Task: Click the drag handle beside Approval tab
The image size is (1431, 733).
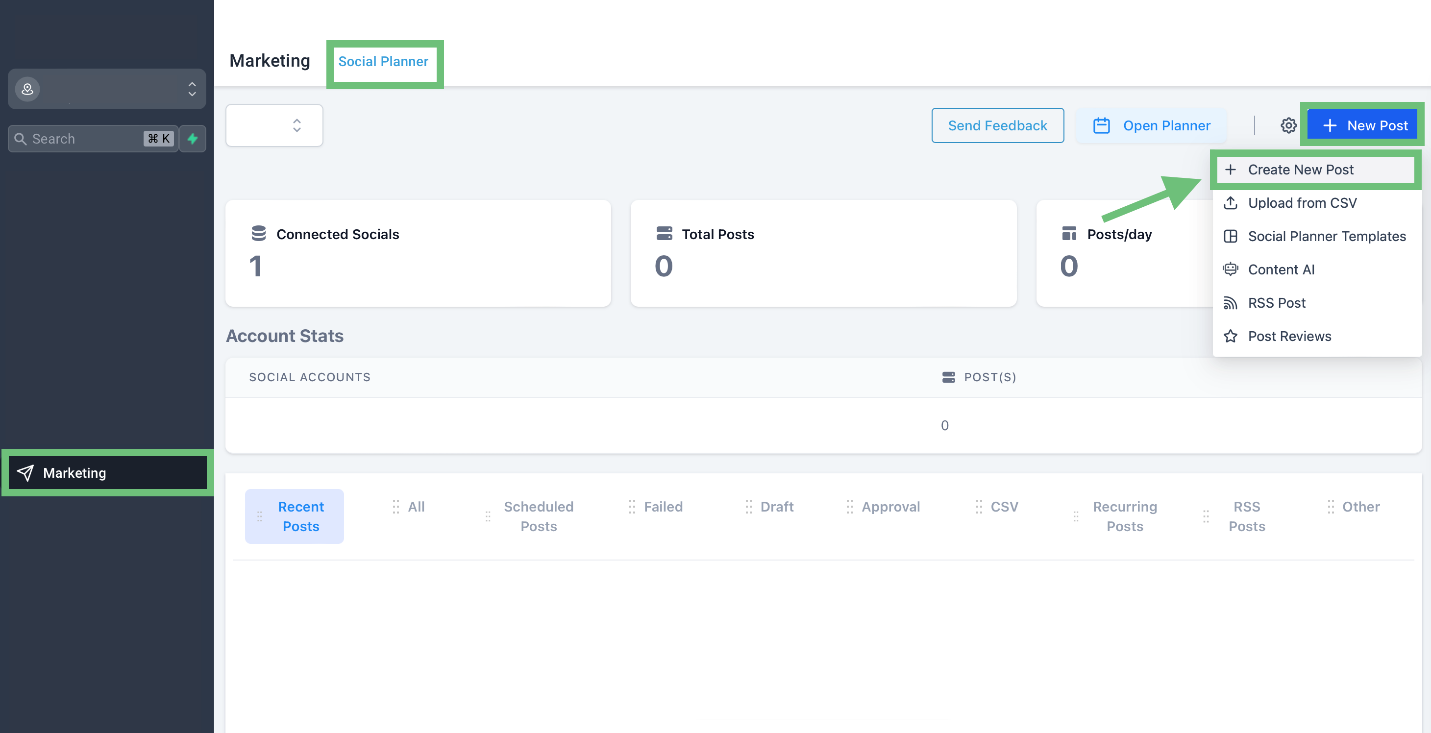Action: click(x=850, y=507)
